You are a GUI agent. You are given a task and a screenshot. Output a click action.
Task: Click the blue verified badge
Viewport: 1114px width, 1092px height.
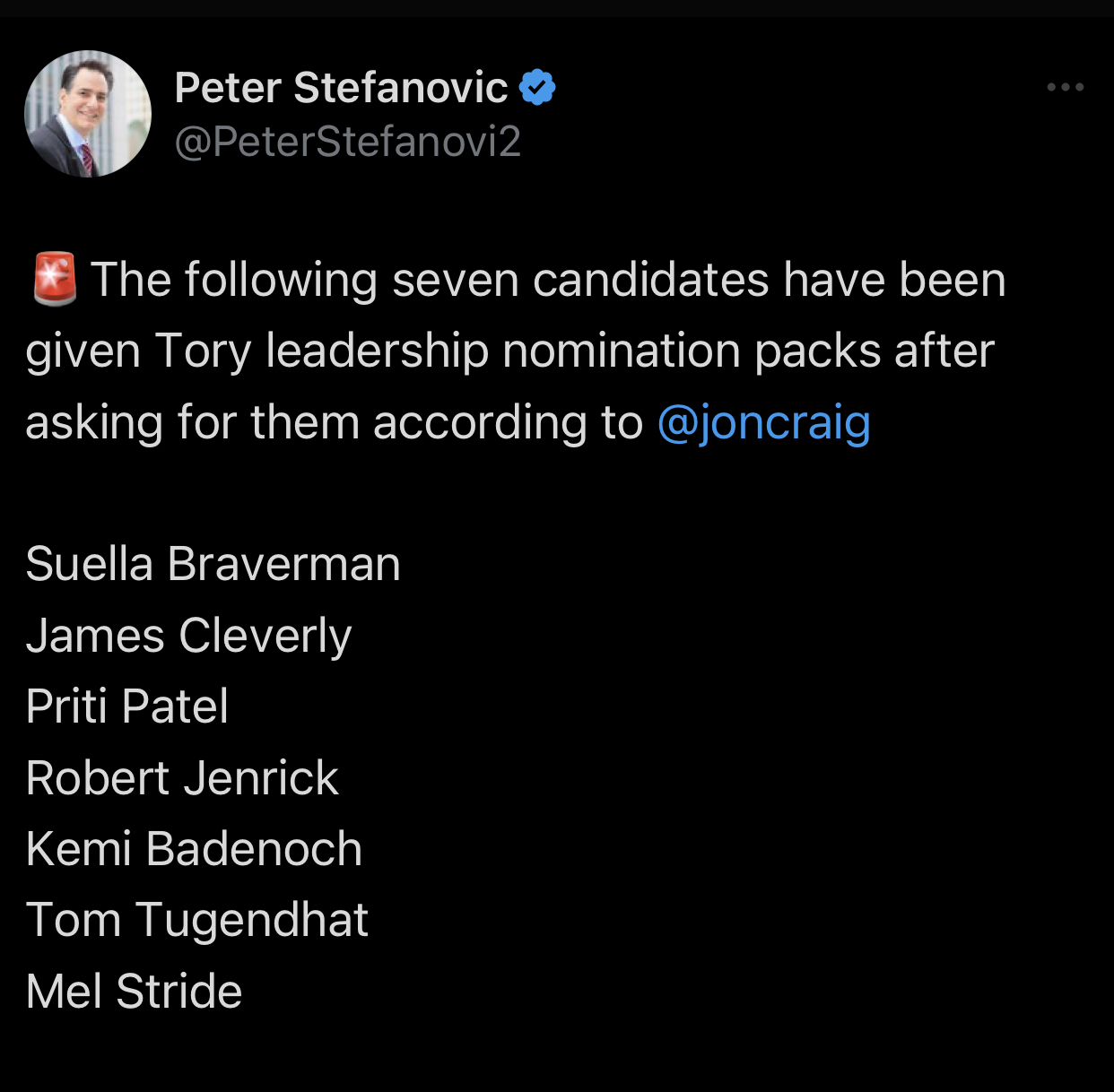538,88
